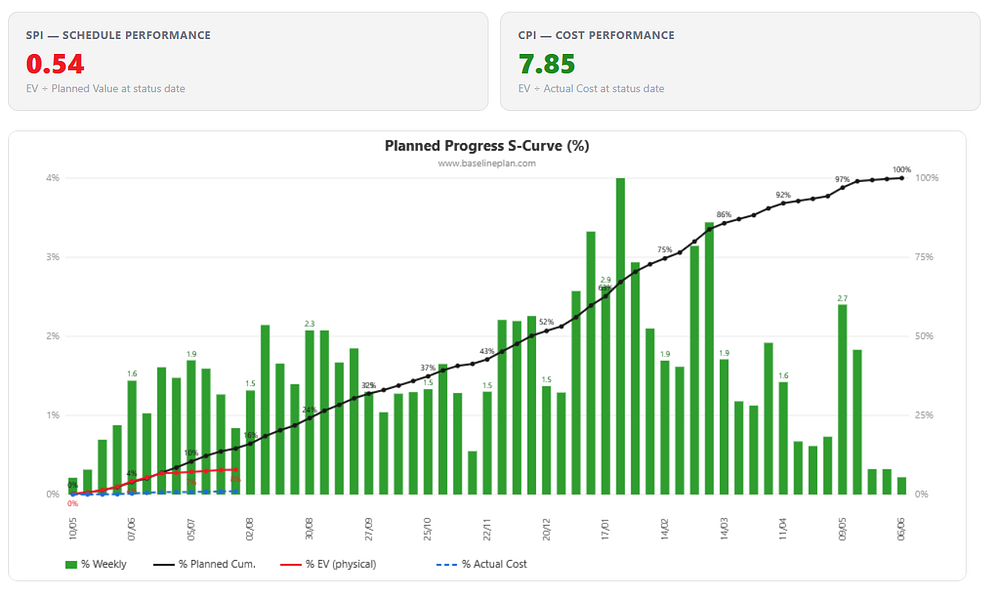
Task: Click the 27/09 date on the x-axis
Action: 369,529
